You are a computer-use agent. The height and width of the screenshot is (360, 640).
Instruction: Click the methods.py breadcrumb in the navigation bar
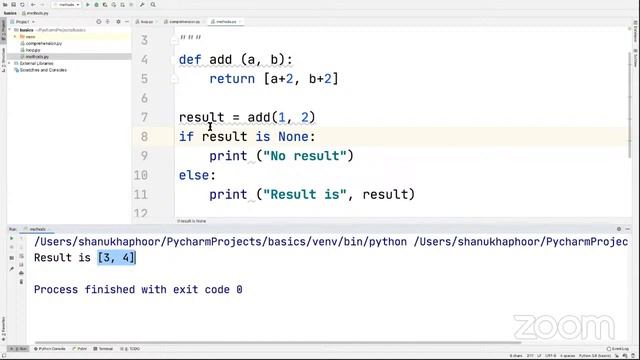click(x=35, y=13)
